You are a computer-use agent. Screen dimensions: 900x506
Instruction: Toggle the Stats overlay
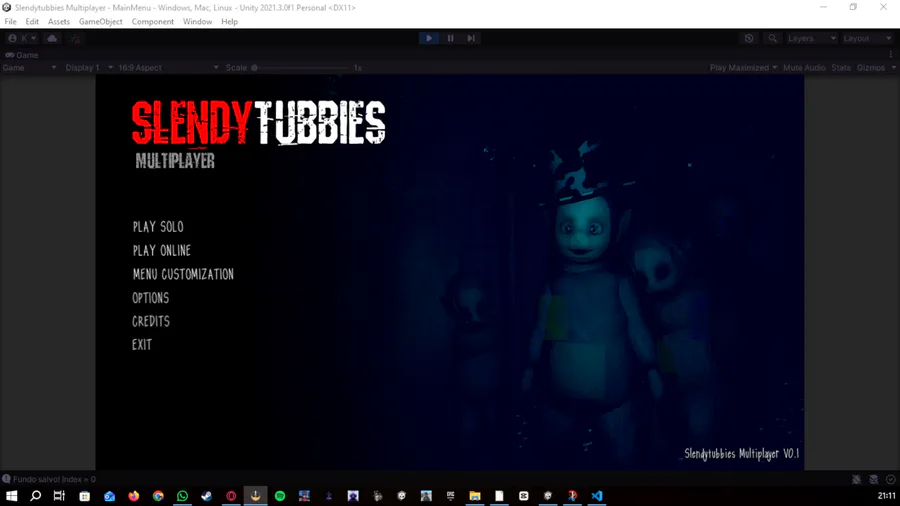click(x=841, y=68)
